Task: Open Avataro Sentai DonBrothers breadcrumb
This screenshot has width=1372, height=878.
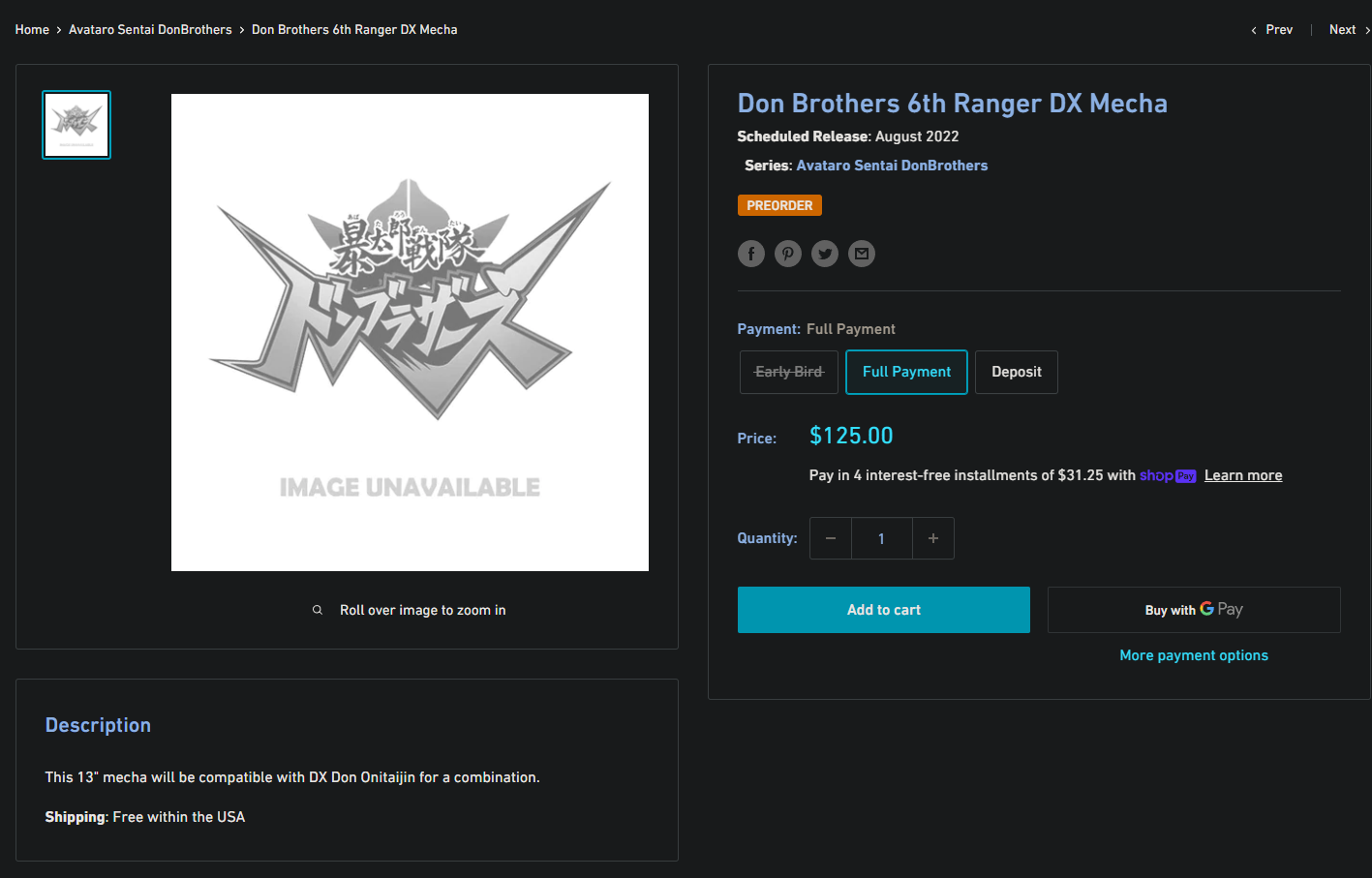Action: point(150,30)
